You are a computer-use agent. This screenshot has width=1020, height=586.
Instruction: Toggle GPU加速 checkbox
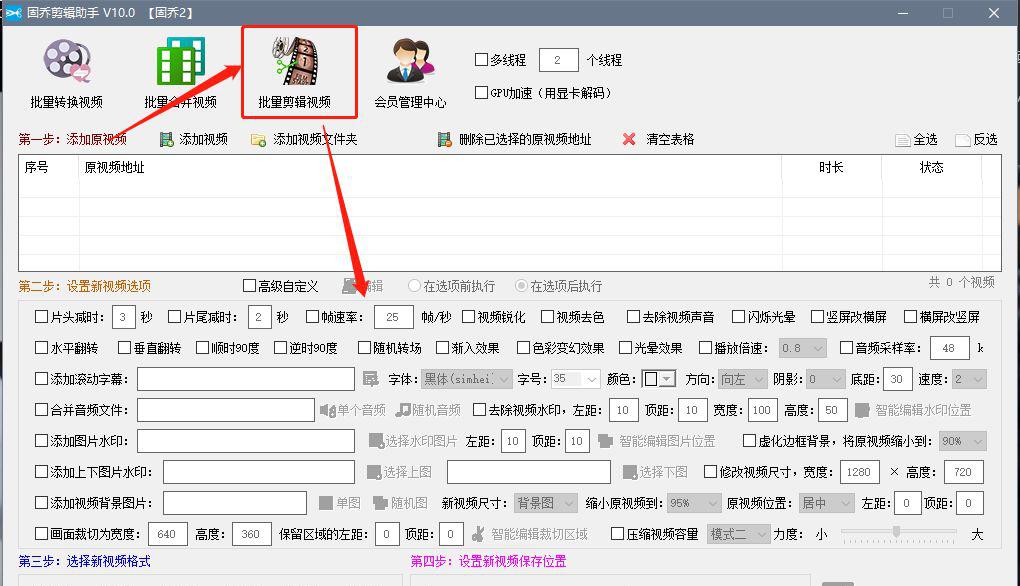click(x=481, y=93)
